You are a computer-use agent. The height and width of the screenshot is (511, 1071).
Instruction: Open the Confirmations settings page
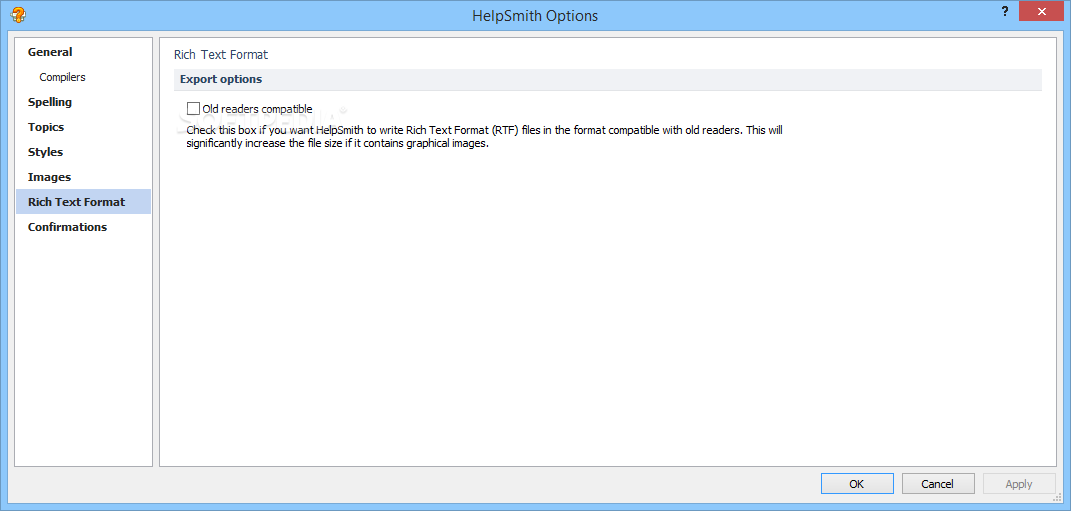tap(83, 227)
